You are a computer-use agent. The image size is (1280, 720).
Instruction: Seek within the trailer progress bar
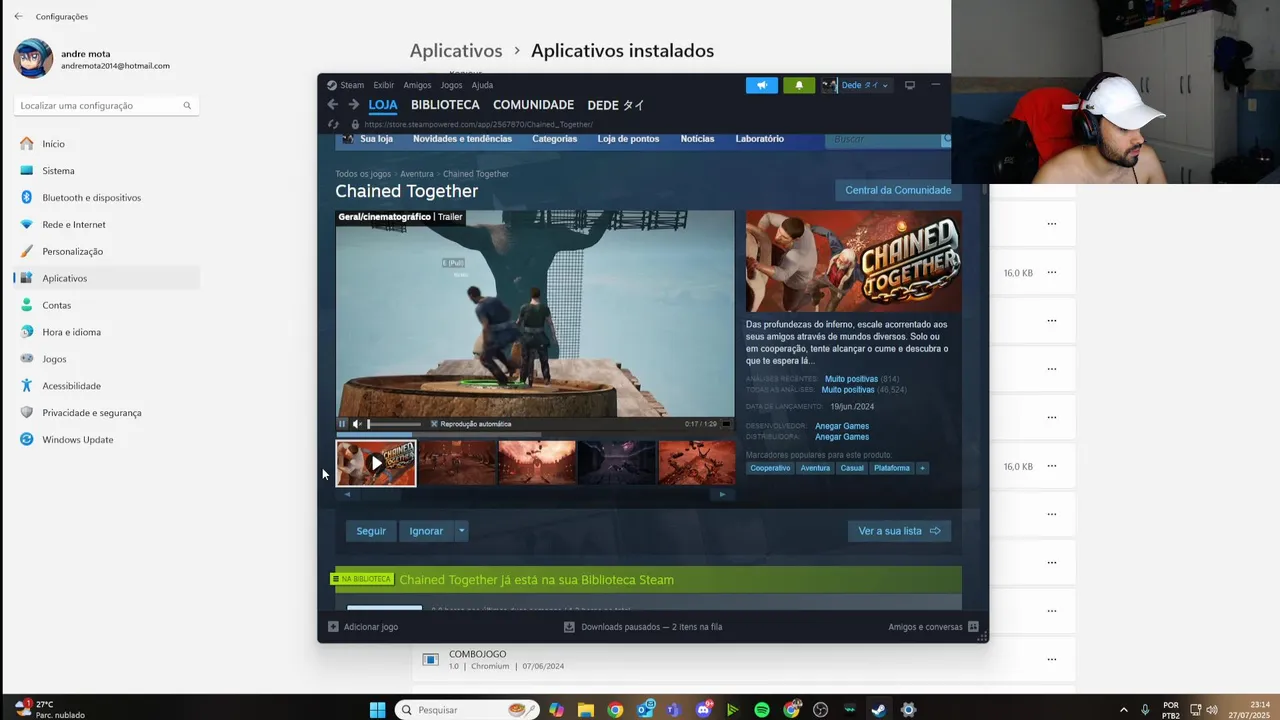[535, 434]
